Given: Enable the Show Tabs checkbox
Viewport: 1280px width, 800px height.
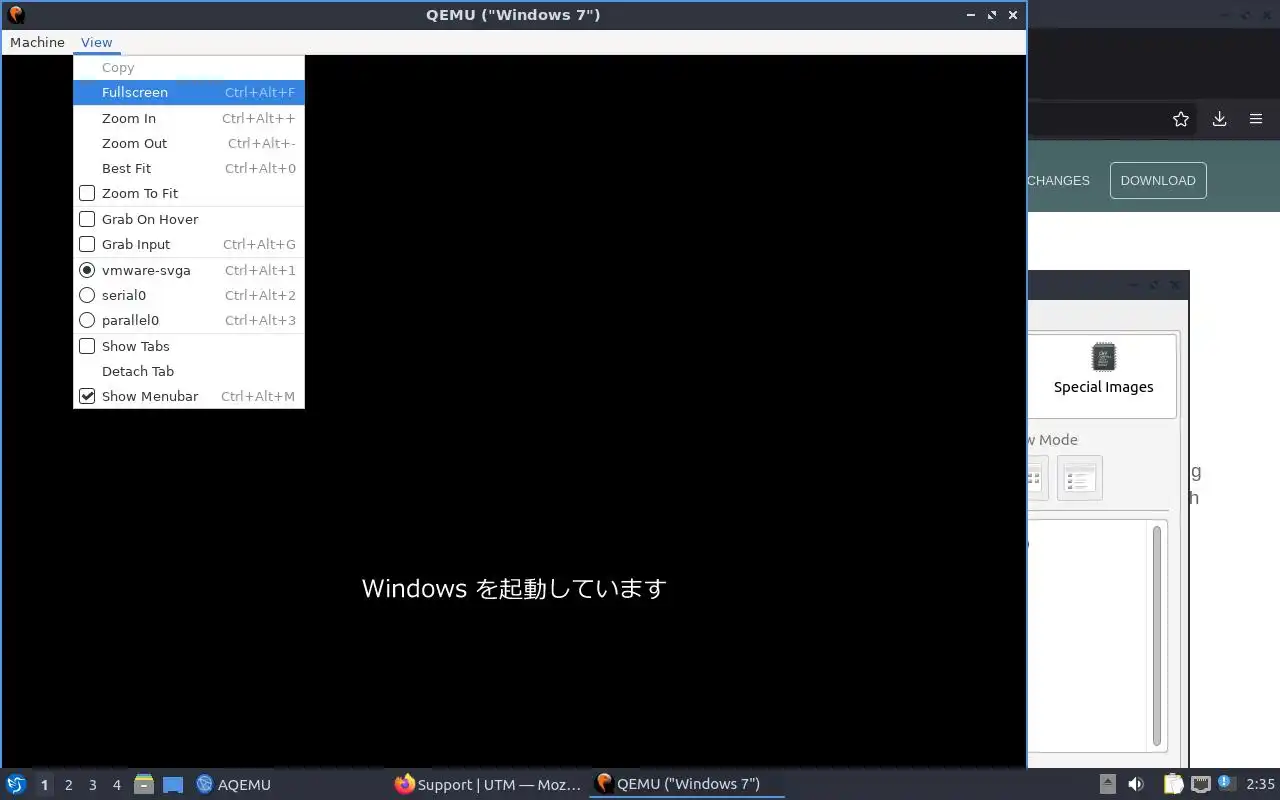Looking at the screenshot, I should [87, 346].
